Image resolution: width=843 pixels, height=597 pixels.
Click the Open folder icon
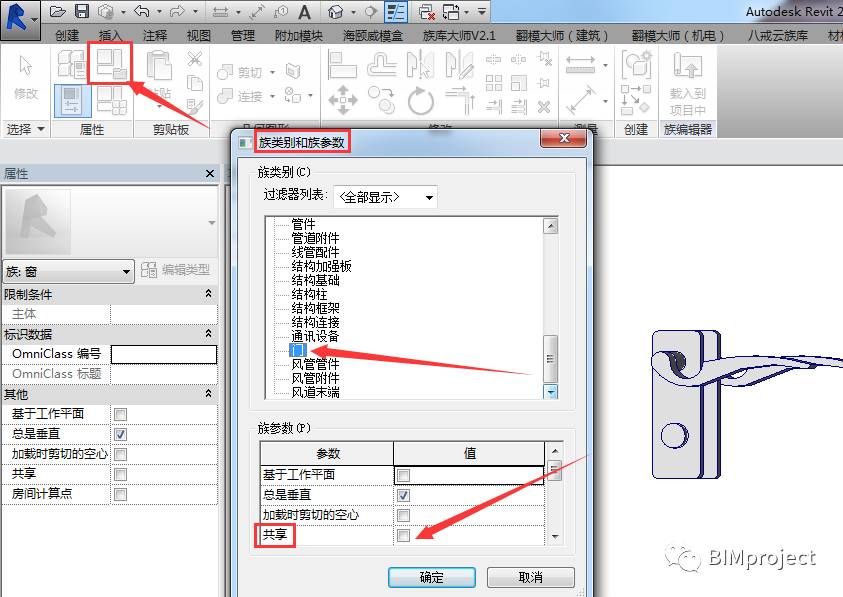[x=58, y=11]
